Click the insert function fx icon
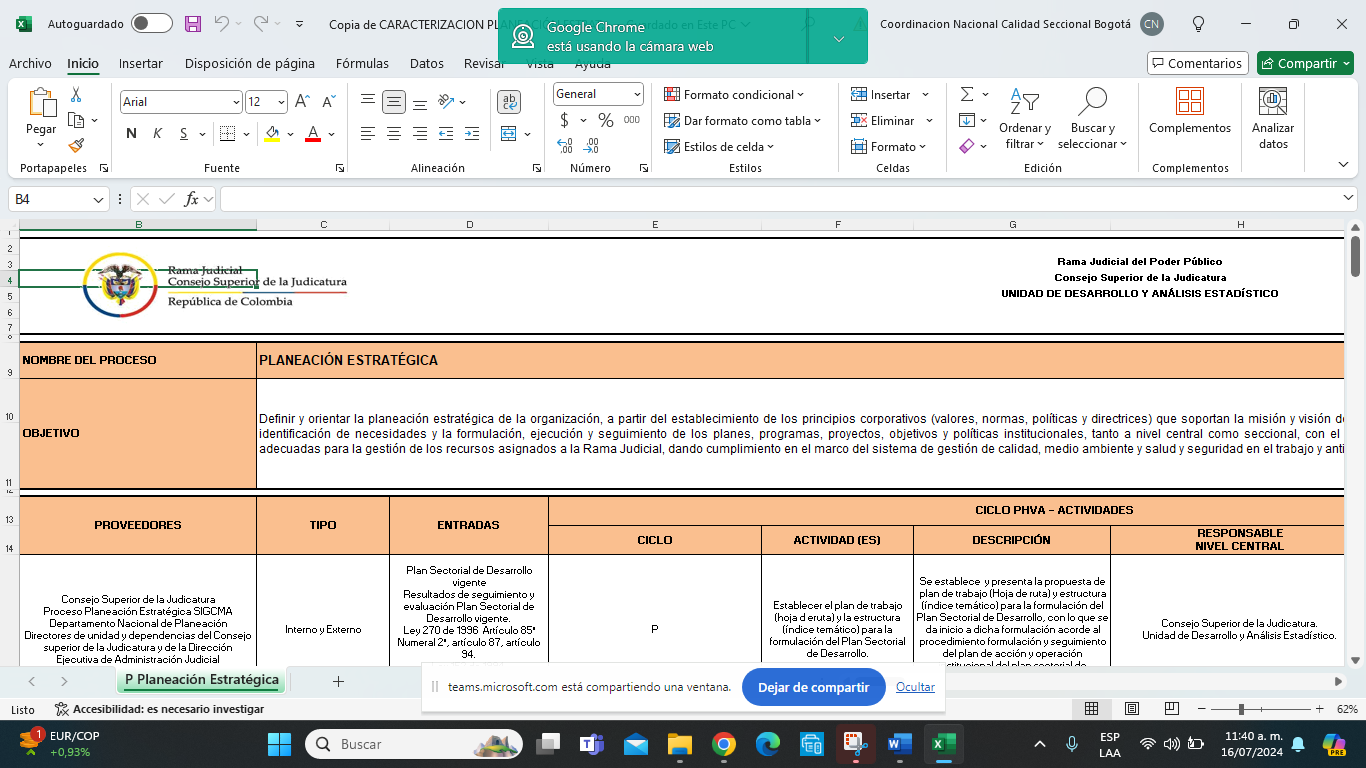This screenshot has height=768, width=1366. click(191, 199)
